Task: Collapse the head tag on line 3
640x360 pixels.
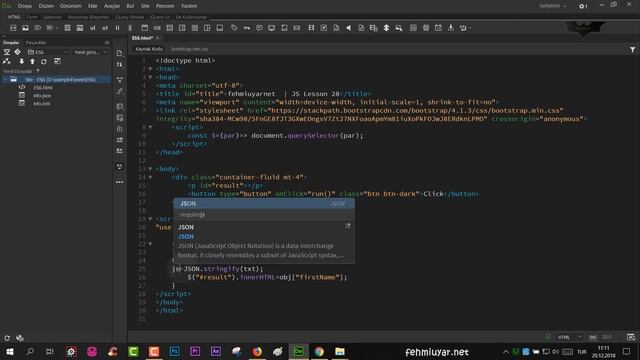Action: [150, 77]
